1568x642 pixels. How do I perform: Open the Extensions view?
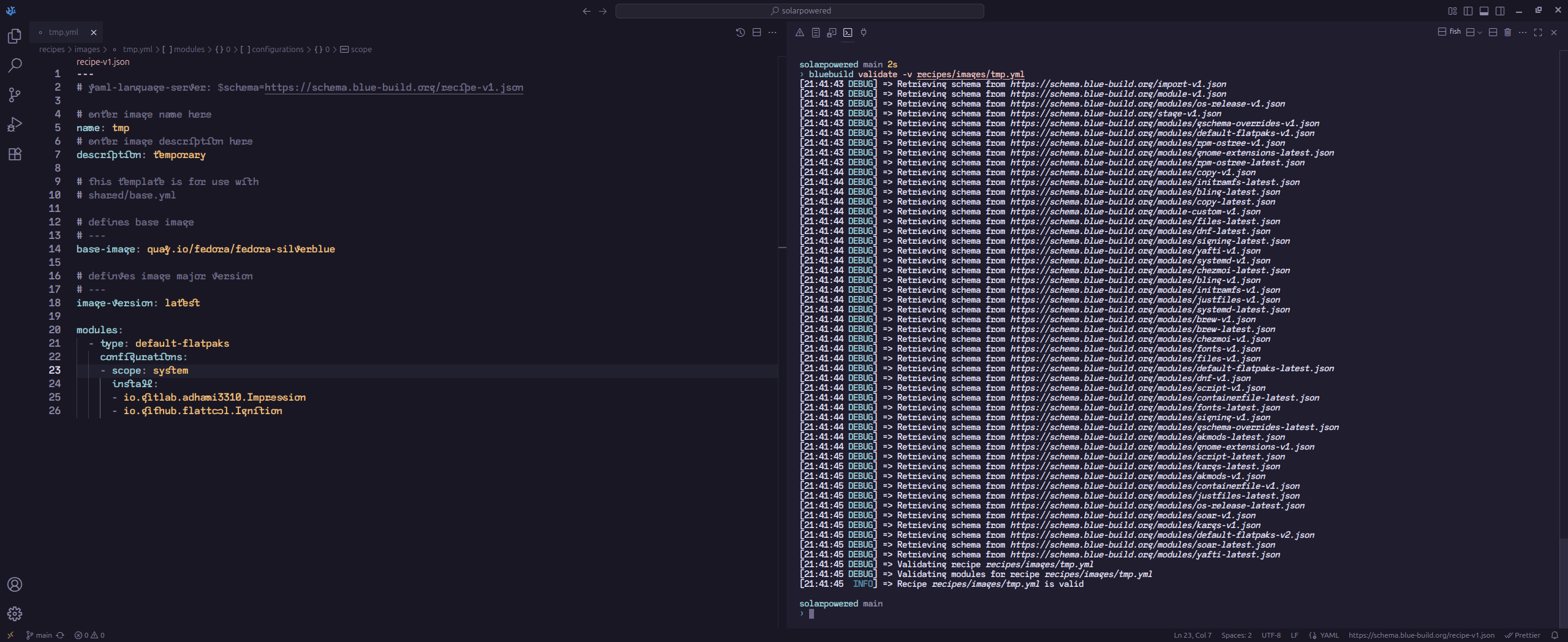[x=15, y=154]
